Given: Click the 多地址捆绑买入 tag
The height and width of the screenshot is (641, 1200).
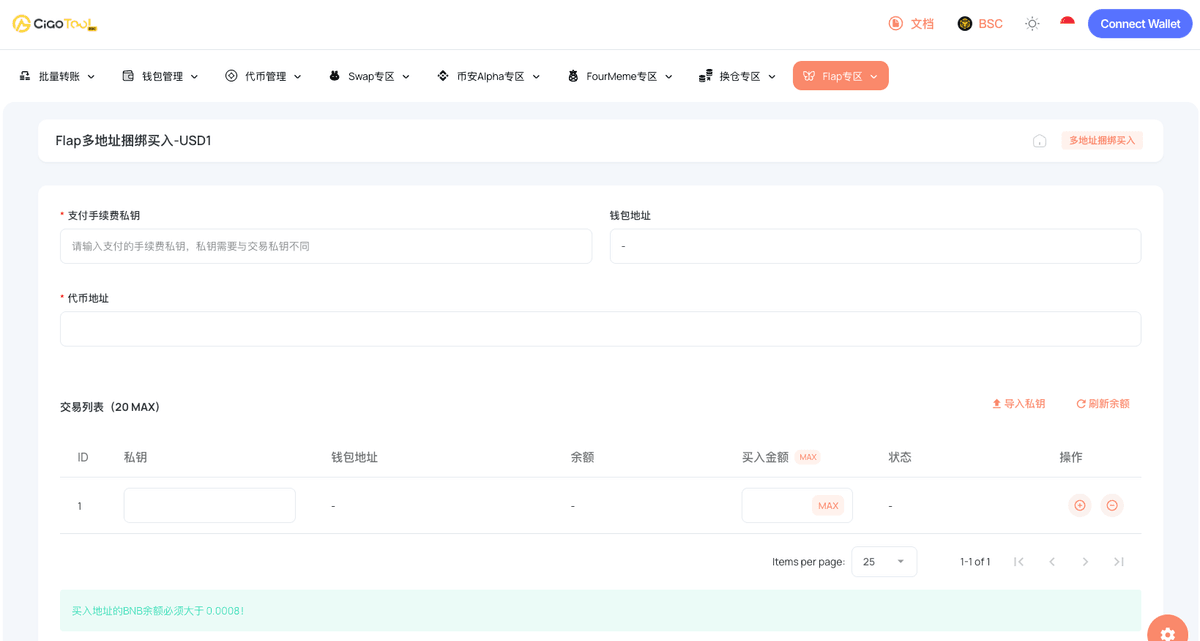Looking at the screenshot, I should coord(1102,141).
